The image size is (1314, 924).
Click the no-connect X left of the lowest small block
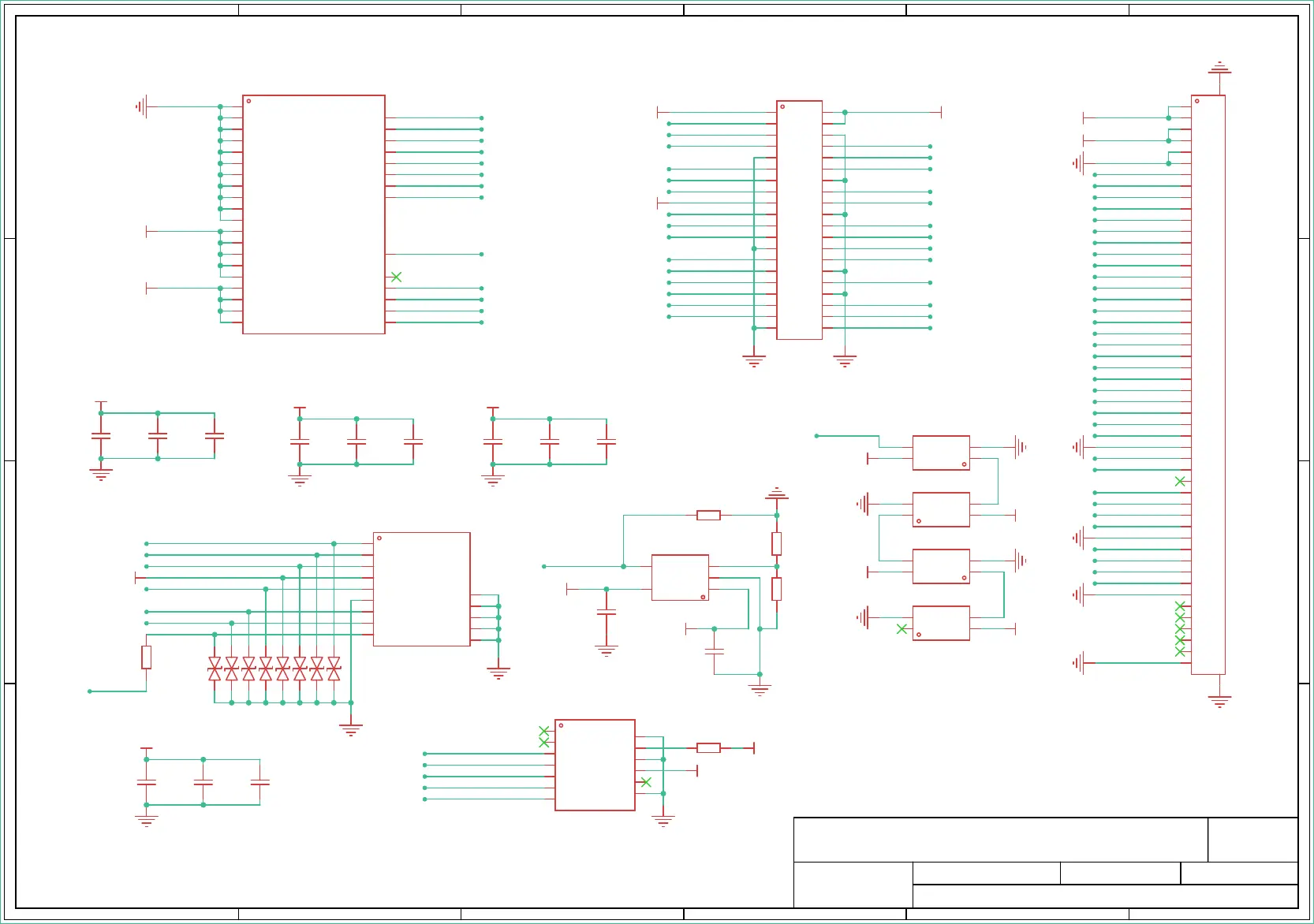click(902, 629)
